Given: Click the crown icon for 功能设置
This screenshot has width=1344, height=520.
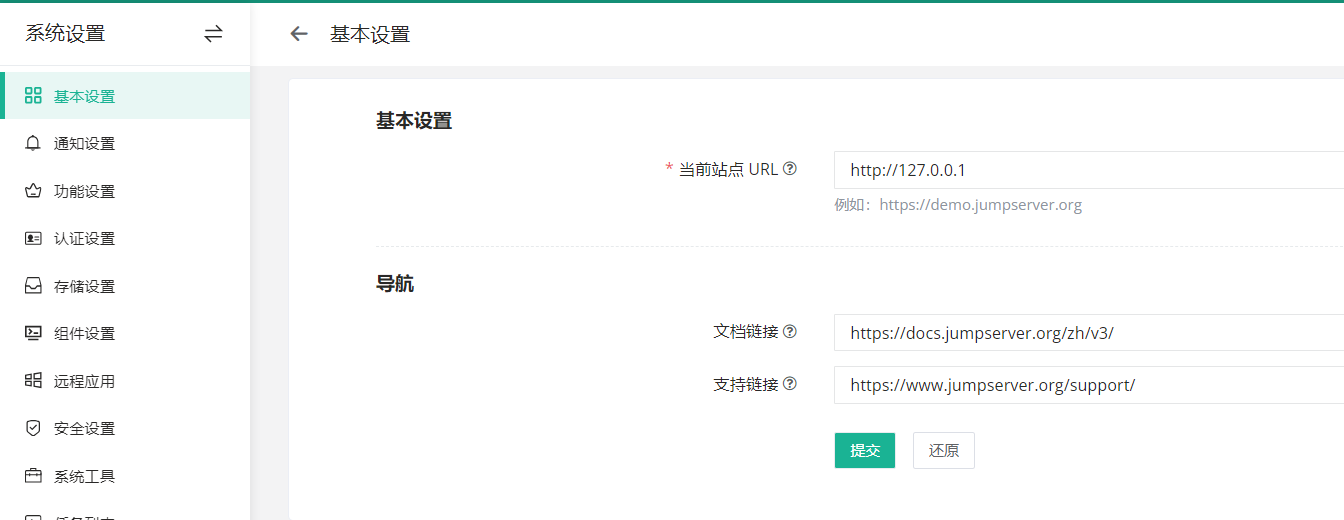Looking at the screenshot, I should 33,191.
